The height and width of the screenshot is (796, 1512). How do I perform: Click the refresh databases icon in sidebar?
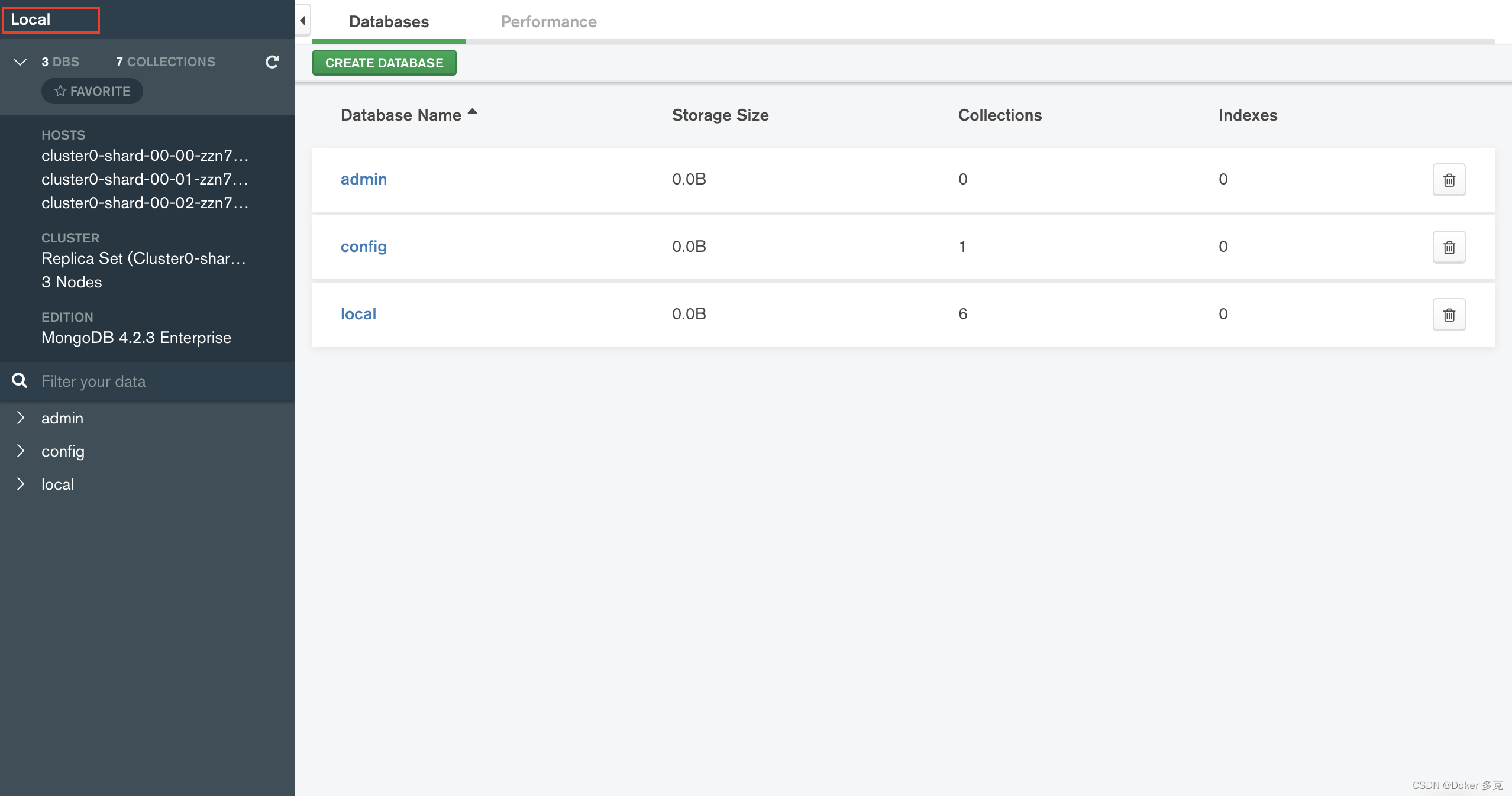[x=272, y=62]
